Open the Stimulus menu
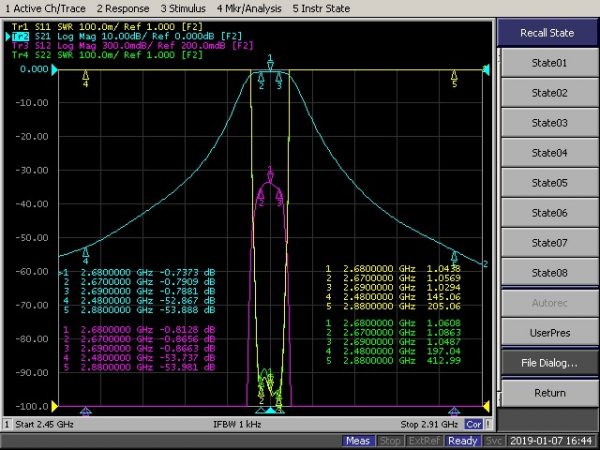Screen dimensions: 600x450 tap(183, 8)
